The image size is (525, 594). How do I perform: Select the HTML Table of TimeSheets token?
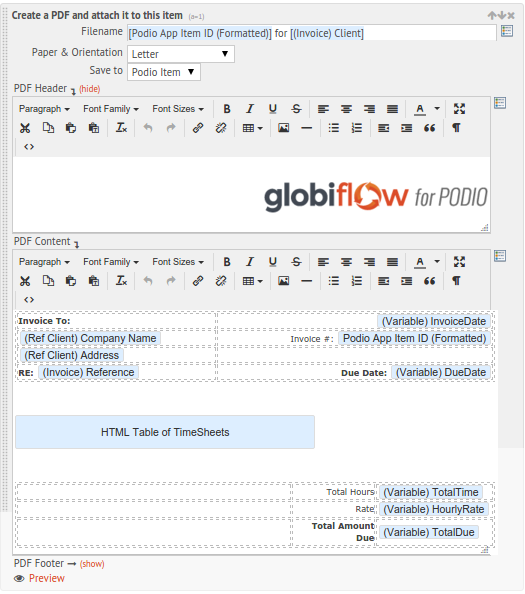165,432
